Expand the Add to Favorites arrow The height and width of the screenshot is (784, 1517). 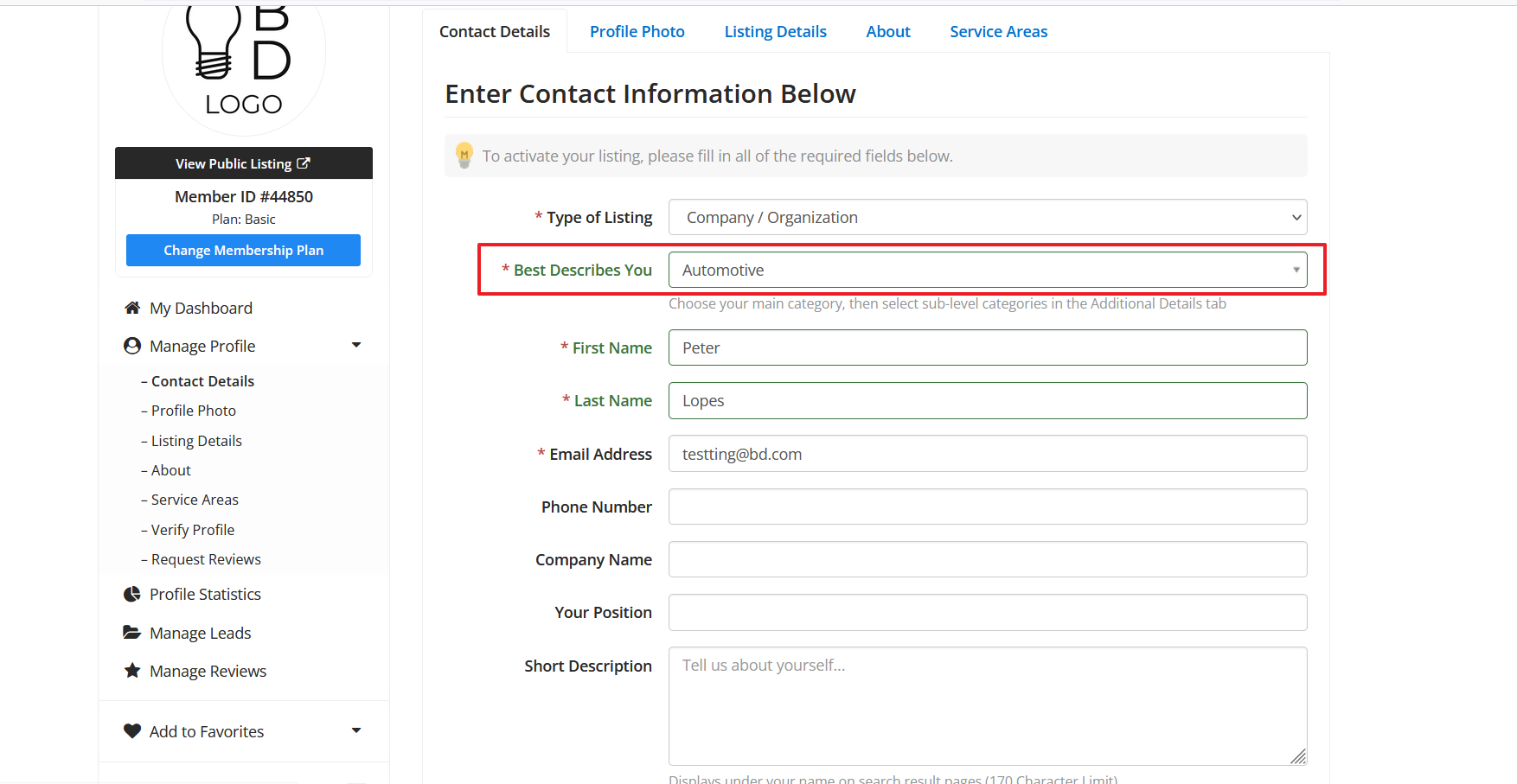(356, 730)
